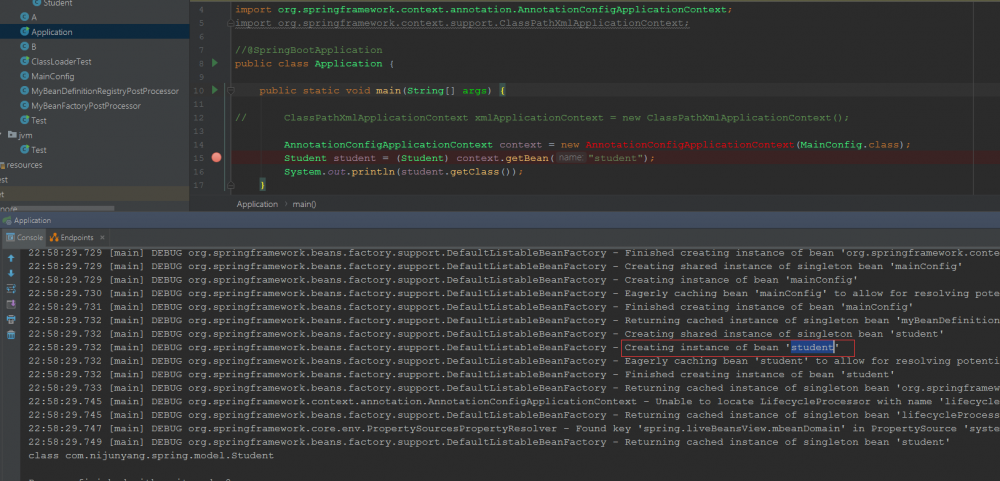Run the Application class from line 8 gutter
The image size is (1000, 481).
(215, 63)
